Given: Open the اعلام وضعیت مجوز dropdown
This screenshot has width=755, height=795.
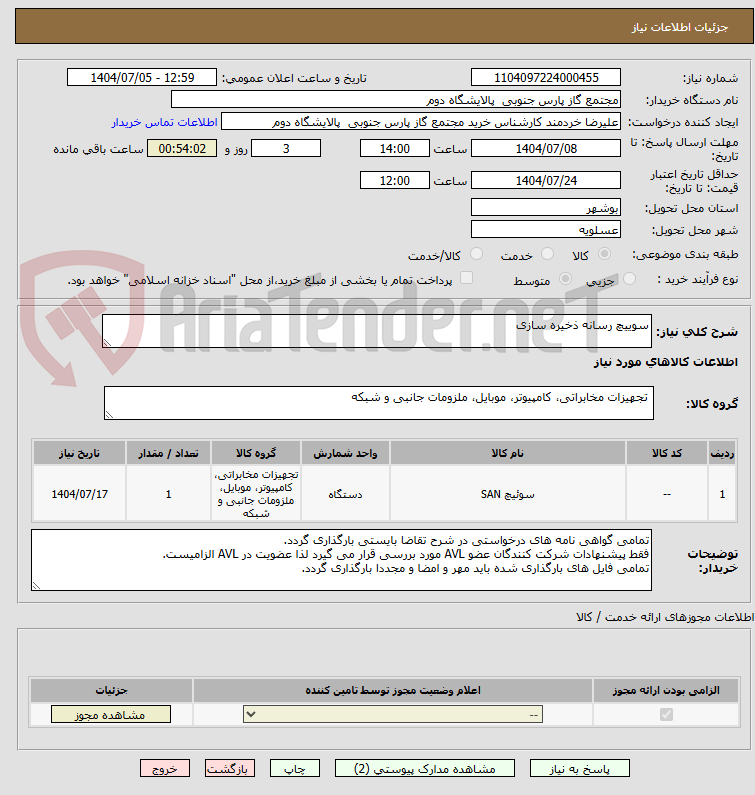Looking at the screenshot, I should coord(393,714).
